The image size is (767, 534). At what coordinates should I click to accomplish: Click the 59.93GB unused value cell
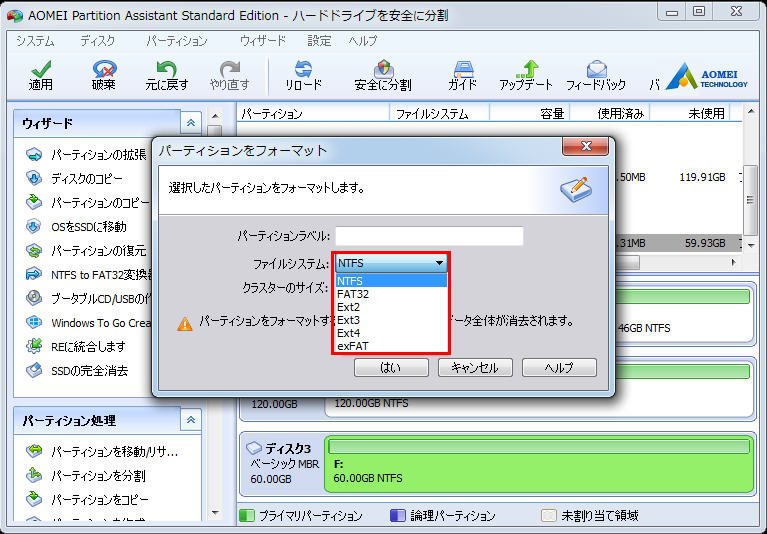click(705, 243)
